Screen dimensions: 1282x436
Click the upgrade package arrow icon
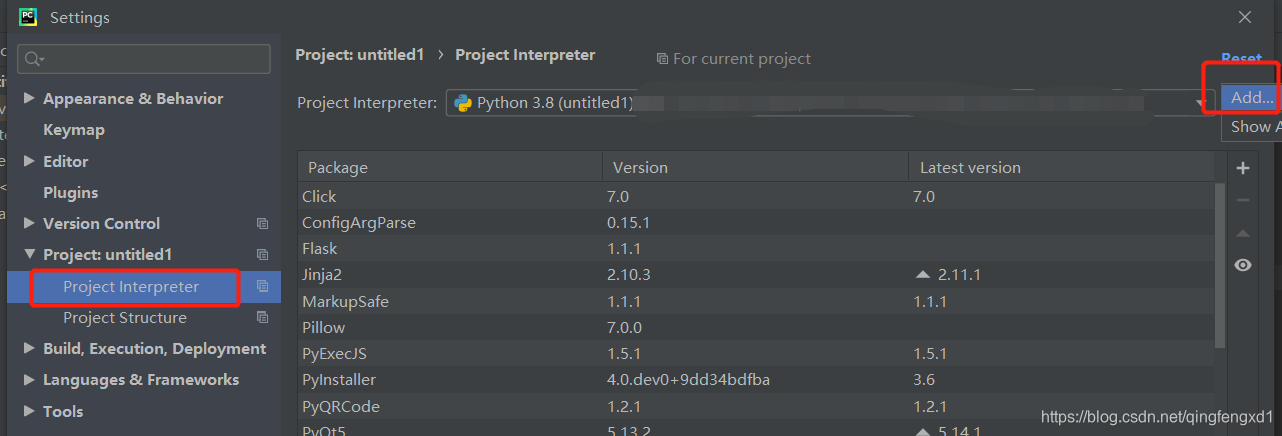[x=1243, y=233]
